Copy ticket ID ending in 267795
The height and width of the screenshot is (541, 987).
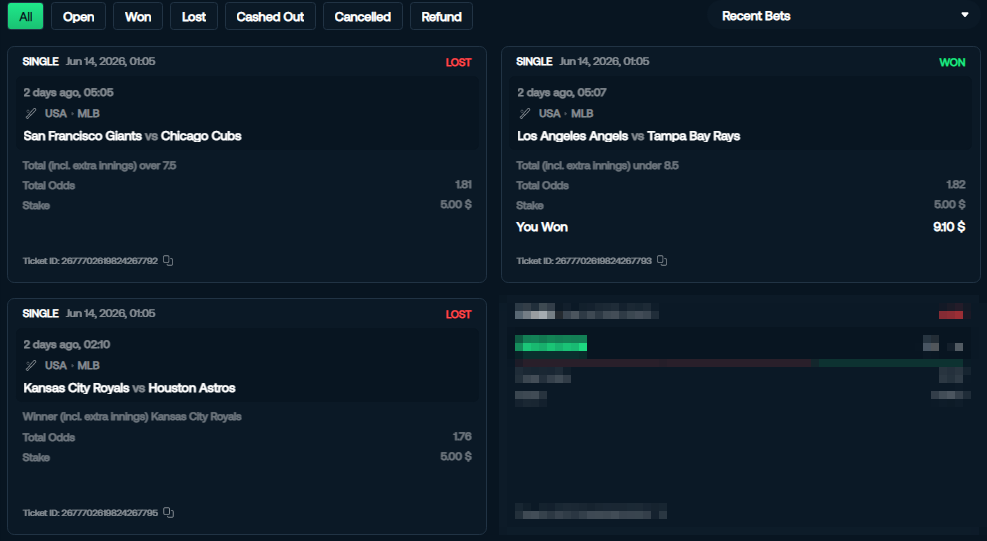pyautogui.click(x=168, y=513)
